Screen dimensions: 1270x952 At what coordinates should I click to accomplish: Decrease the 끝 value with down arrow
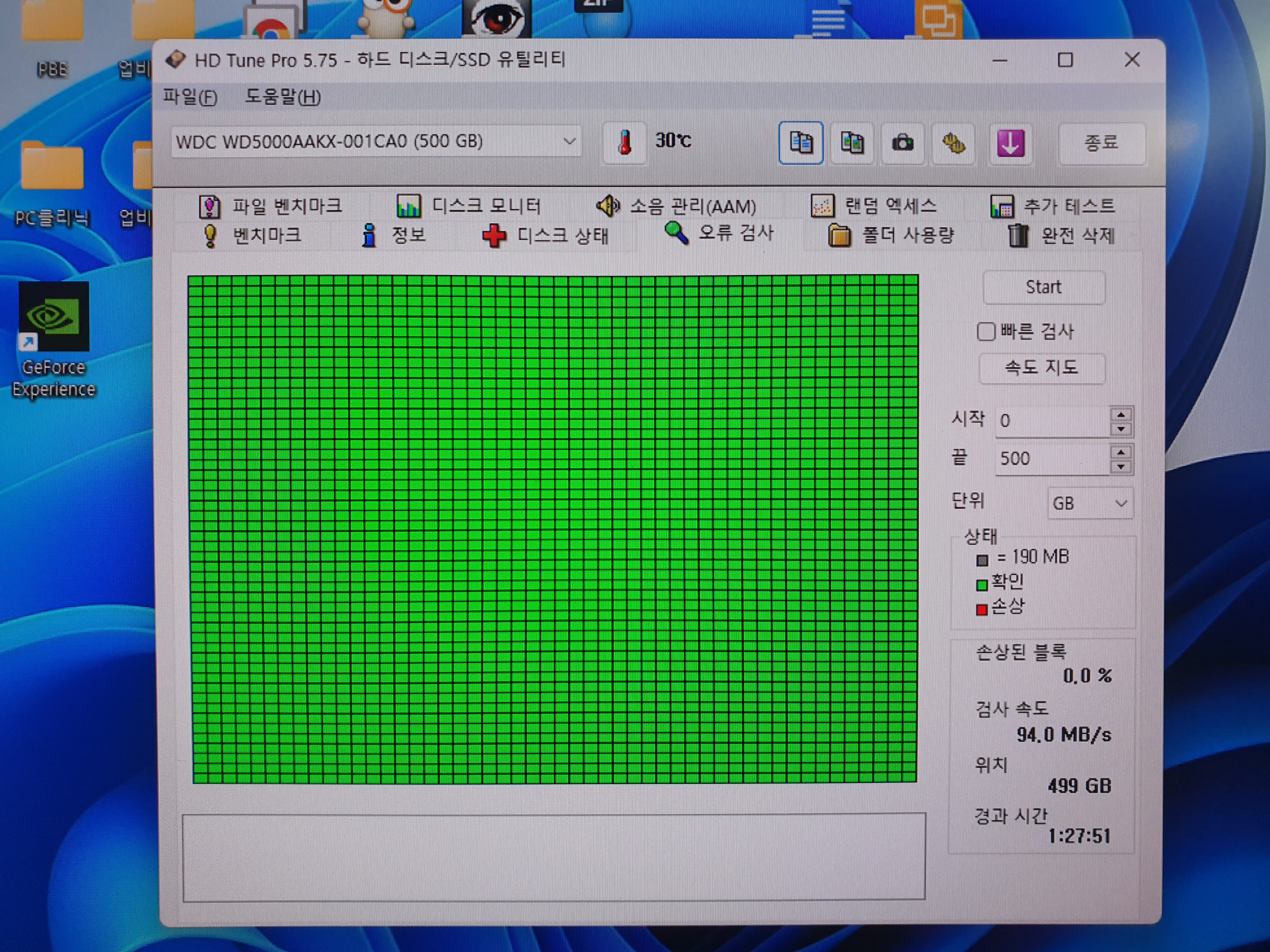[1121, 467]
